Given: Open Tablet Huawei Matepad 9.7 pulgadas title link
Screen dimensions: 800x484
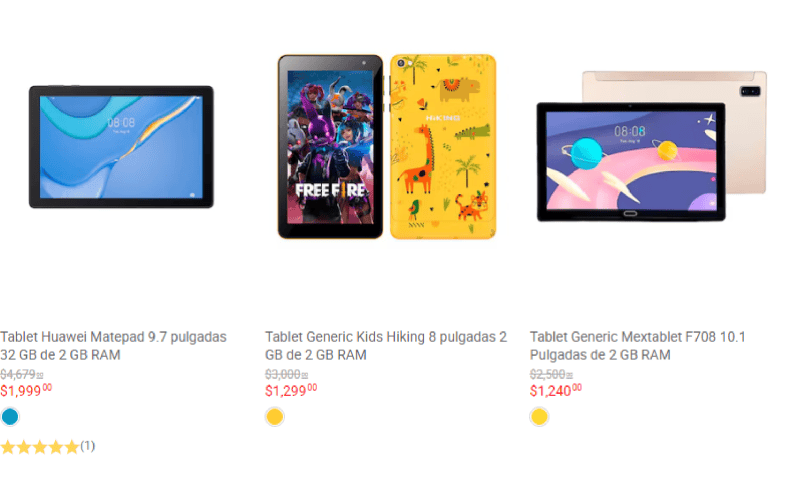Looking at the screenshot, I should pos(113,346).
